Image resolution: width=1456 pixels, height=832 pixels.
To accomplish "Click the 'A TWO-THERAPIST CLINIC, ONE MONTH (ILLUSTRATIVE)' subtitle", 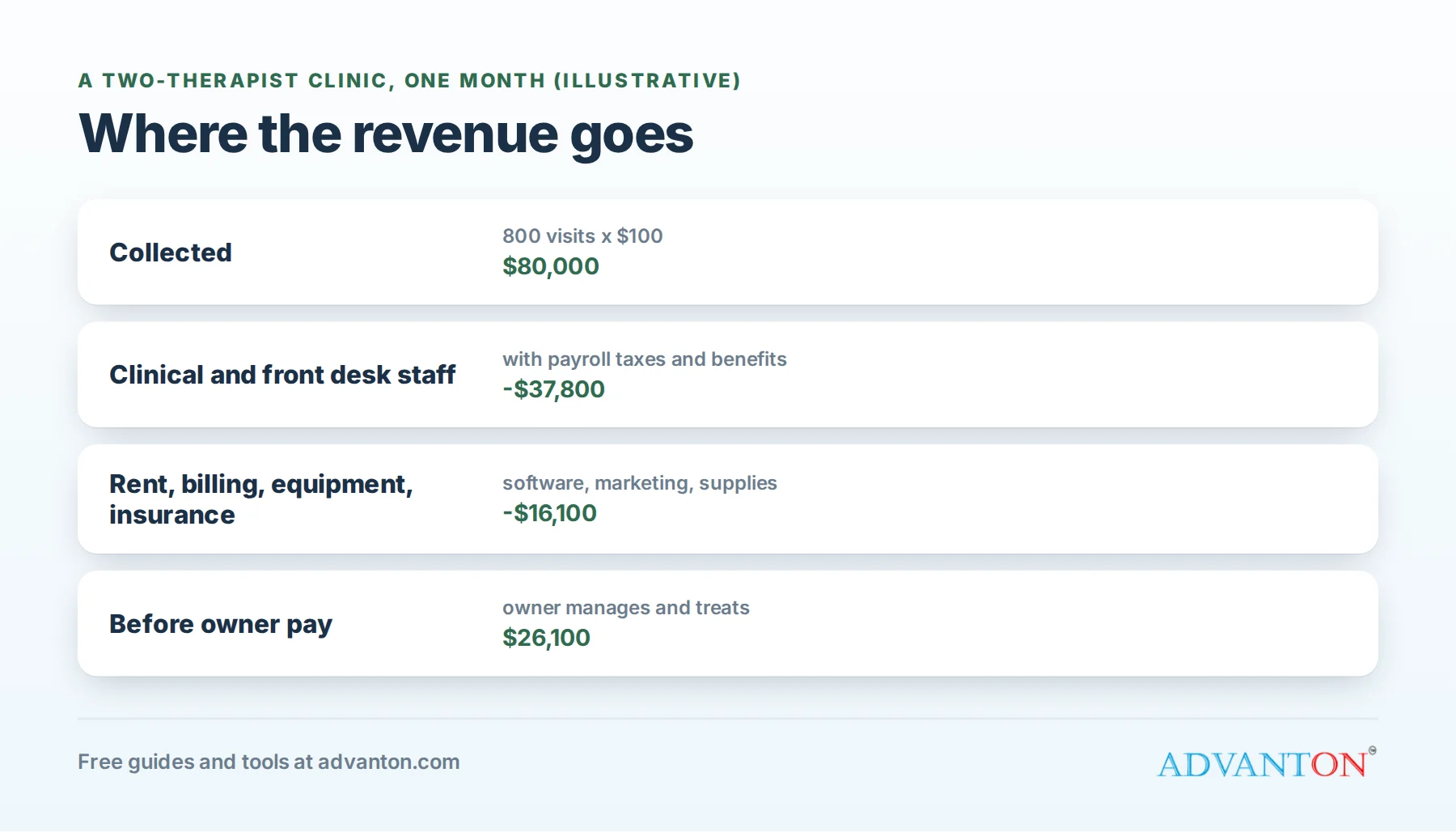I will pyautogui.click(x=409, y=81).
